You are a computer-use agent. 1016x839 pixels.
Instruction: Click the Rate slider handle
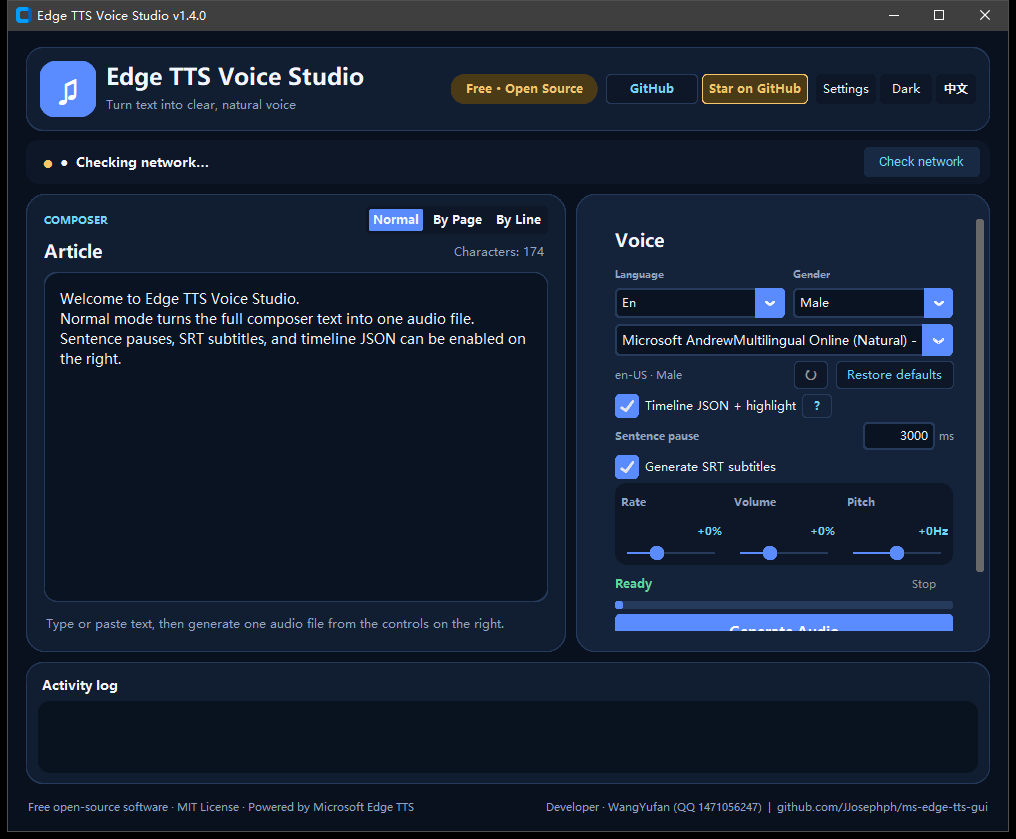click(x=657, y=553)
